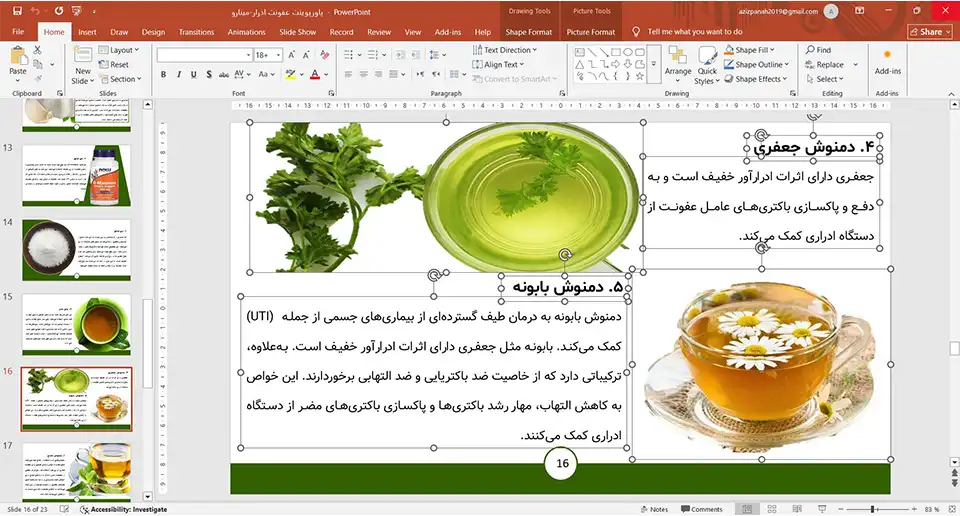This screenshot has width=960, height=516.
Task: Expand the shapes gallery More arrow
Action: 654,64
